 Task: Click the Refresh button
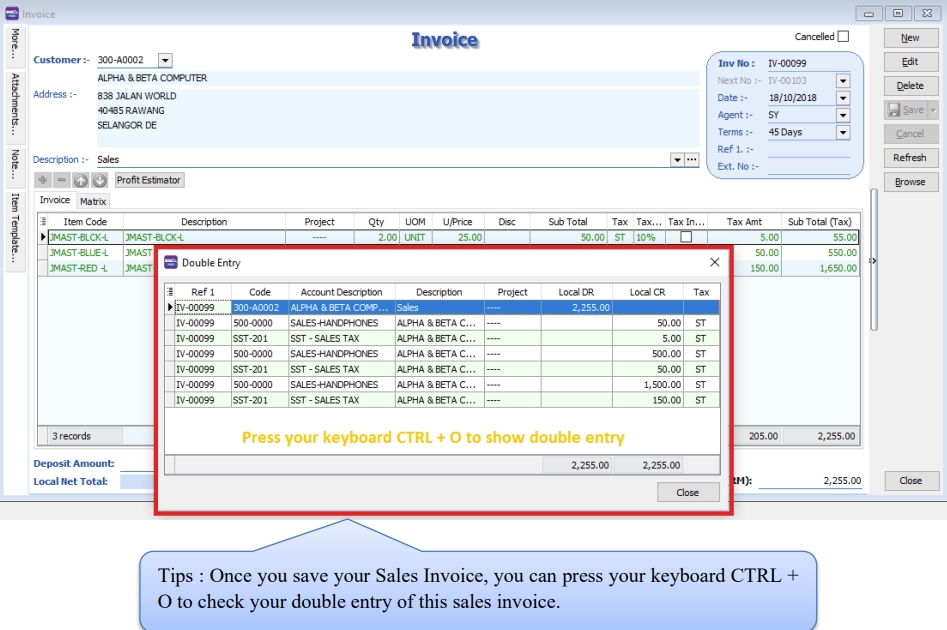(910, 158)
